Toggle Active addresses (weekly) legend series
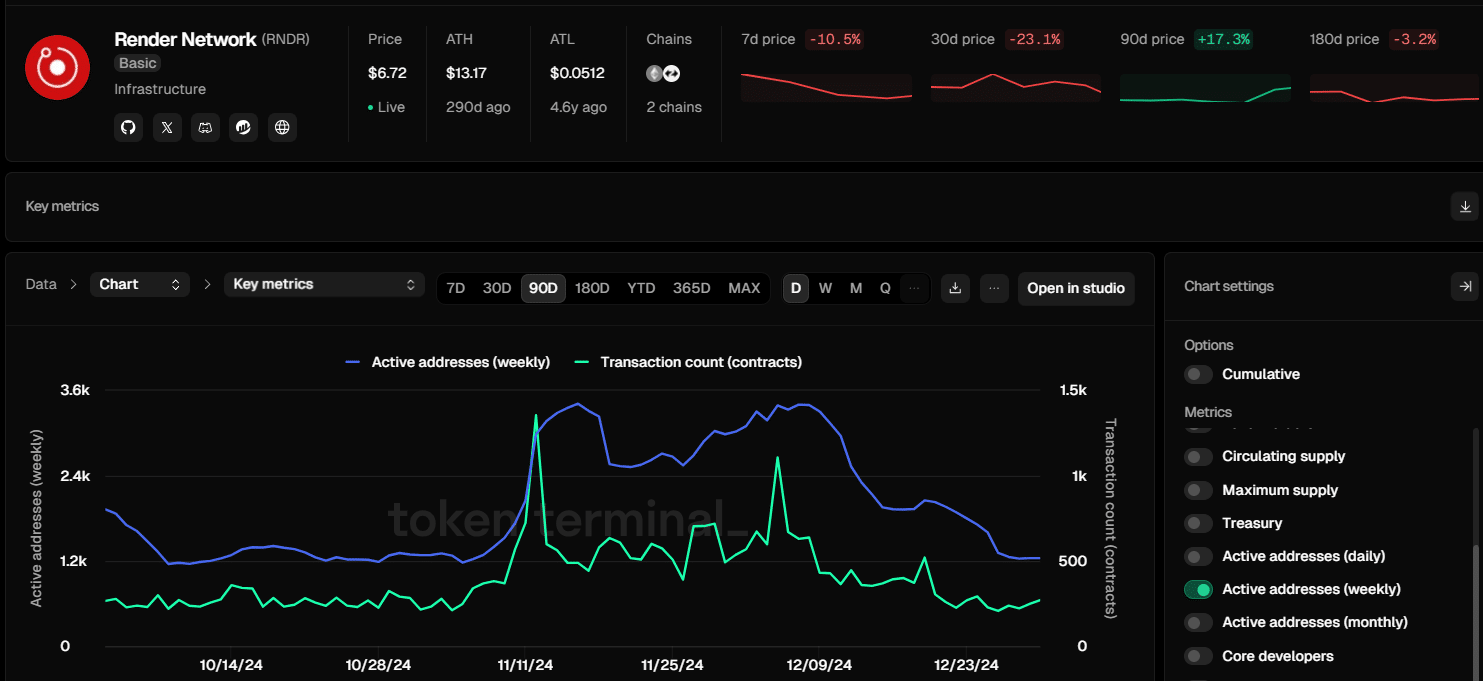The height and width of the screenshot is (681, 1483). [448, 362]
